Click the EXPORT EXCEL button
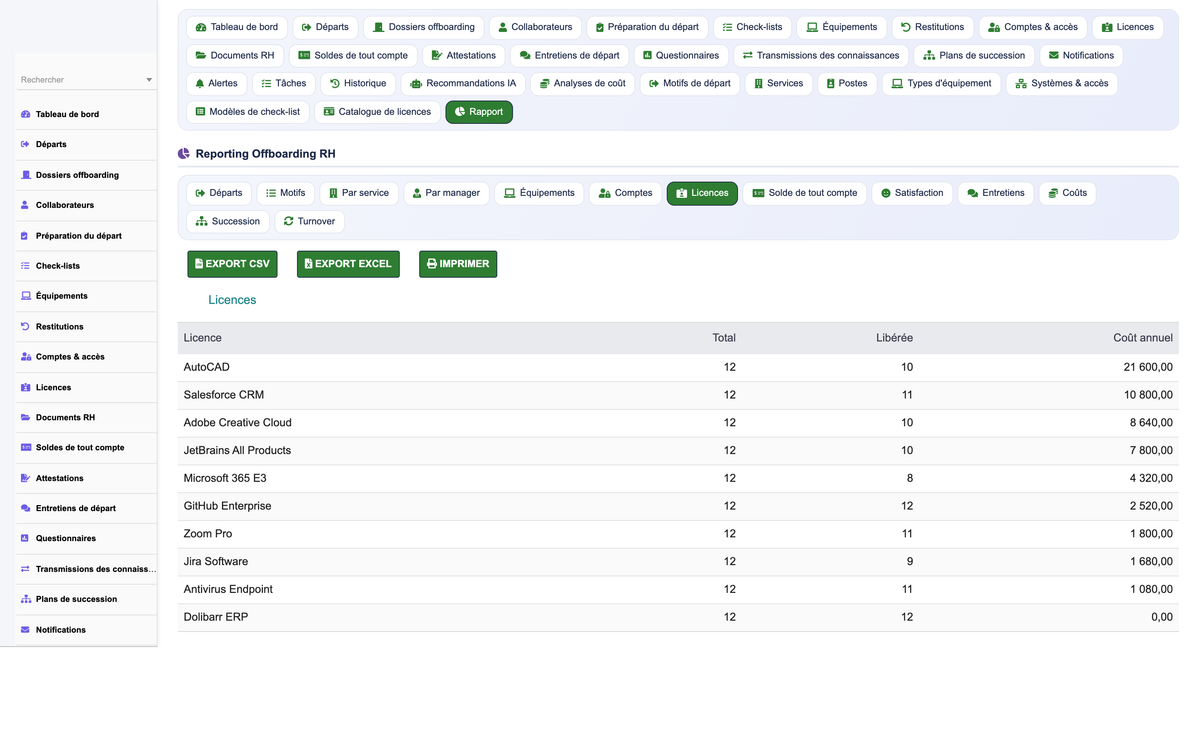1200x743 pixels. tap(348, 264)
